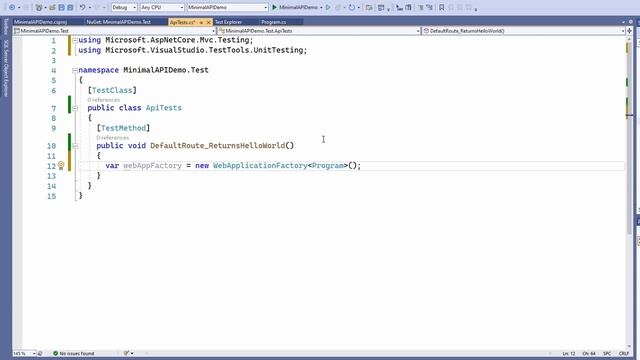Click the WebApplicationFactory type name in code
Viewport: 640px width, 360px height.
260,166
